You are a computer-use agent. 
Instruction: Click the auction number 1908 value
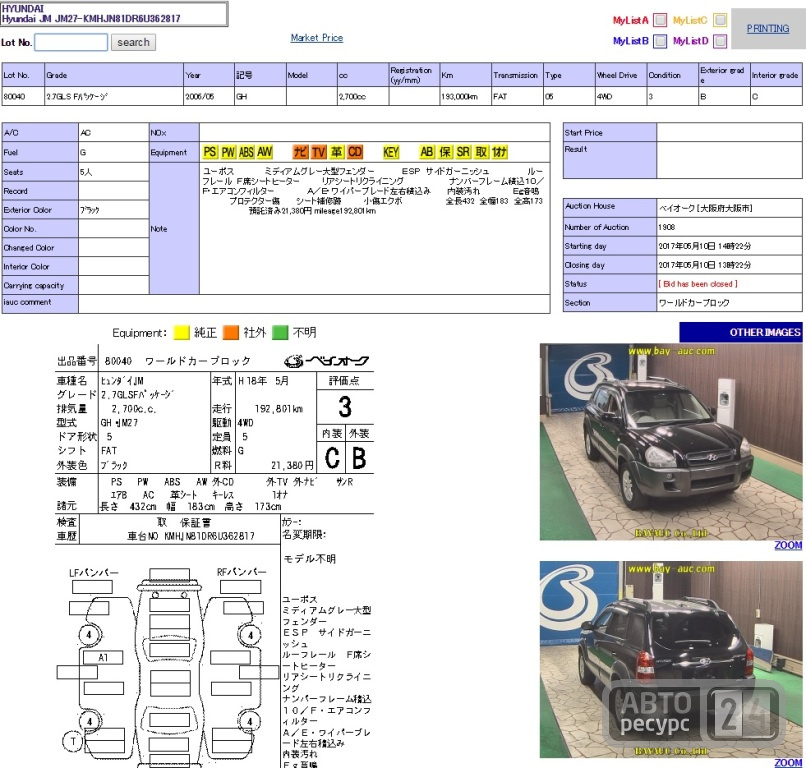click(667, 227)
